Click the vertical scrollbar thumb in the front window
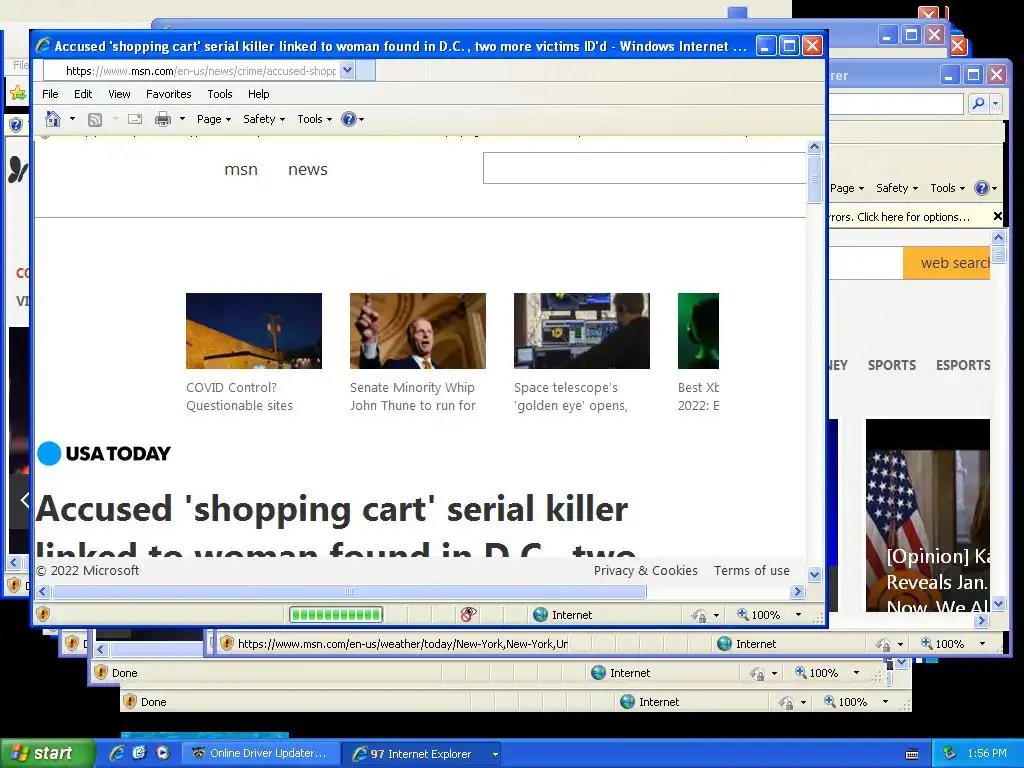This screenshot has height=768, width=1024. coord(814,179)
